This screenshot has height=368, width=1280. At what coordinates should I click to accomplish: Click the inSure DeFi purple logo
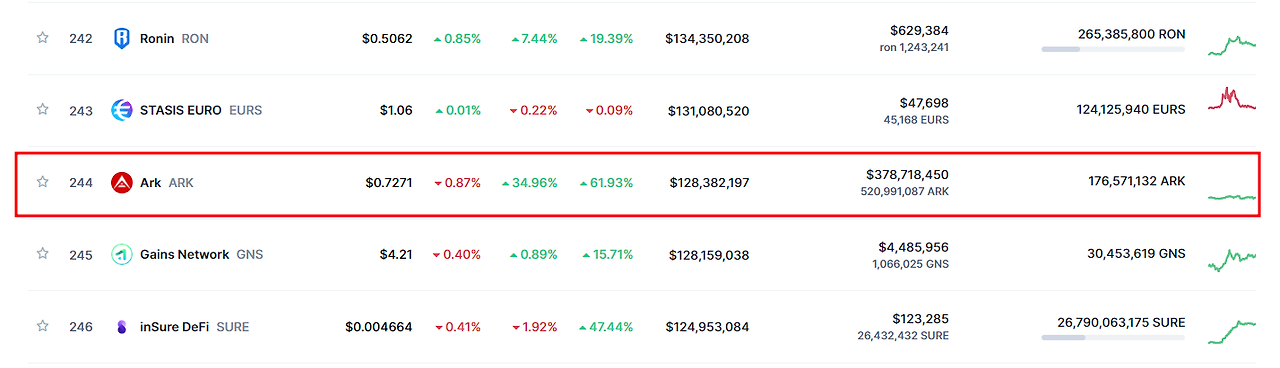click(122, 326)
